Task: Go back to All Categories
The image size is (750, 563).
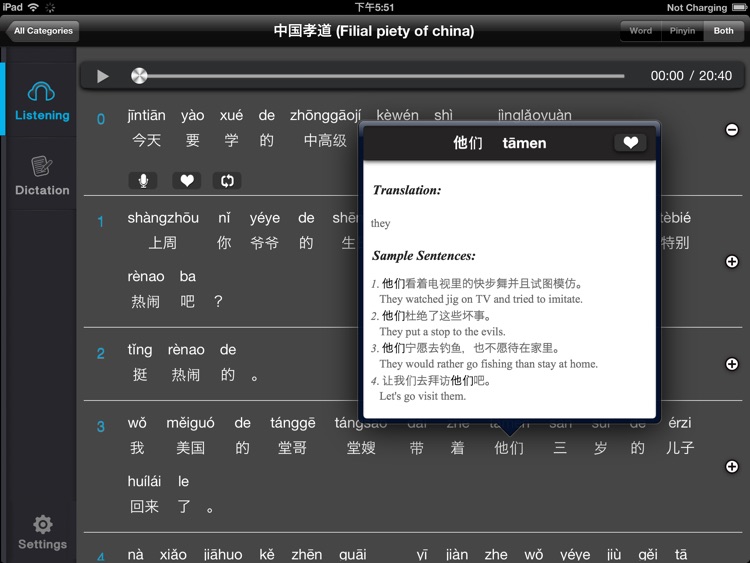Action: click(43, 31)
